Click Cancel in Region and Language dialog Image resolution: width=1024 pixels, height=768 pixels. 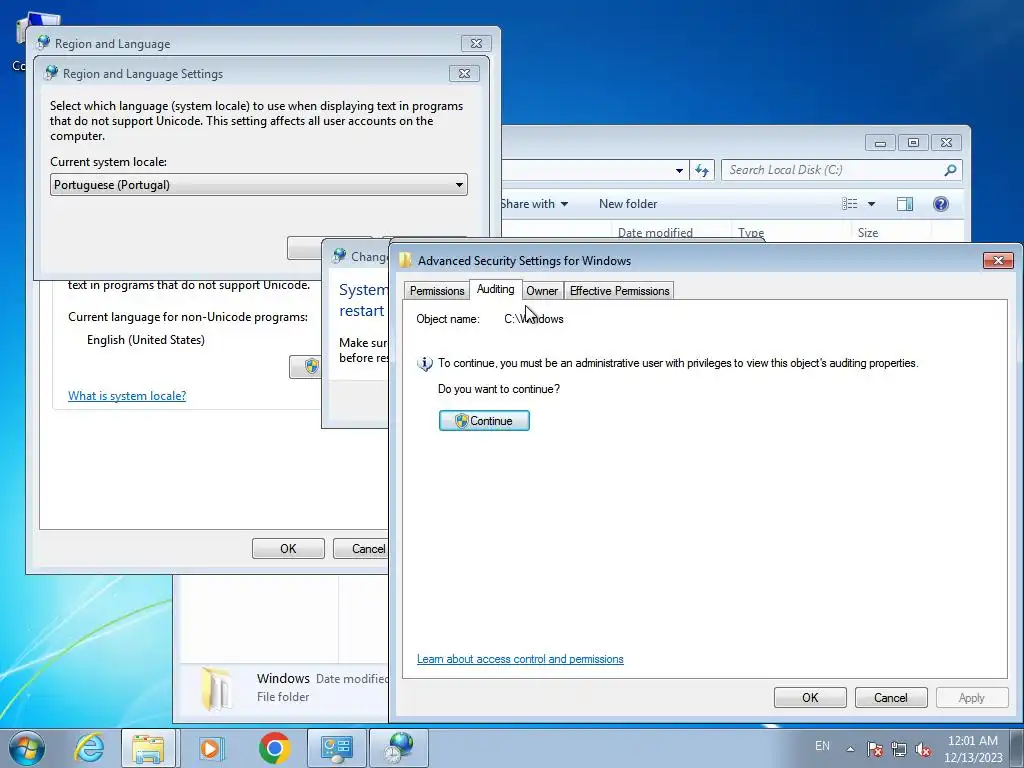(x=360, y=549)
